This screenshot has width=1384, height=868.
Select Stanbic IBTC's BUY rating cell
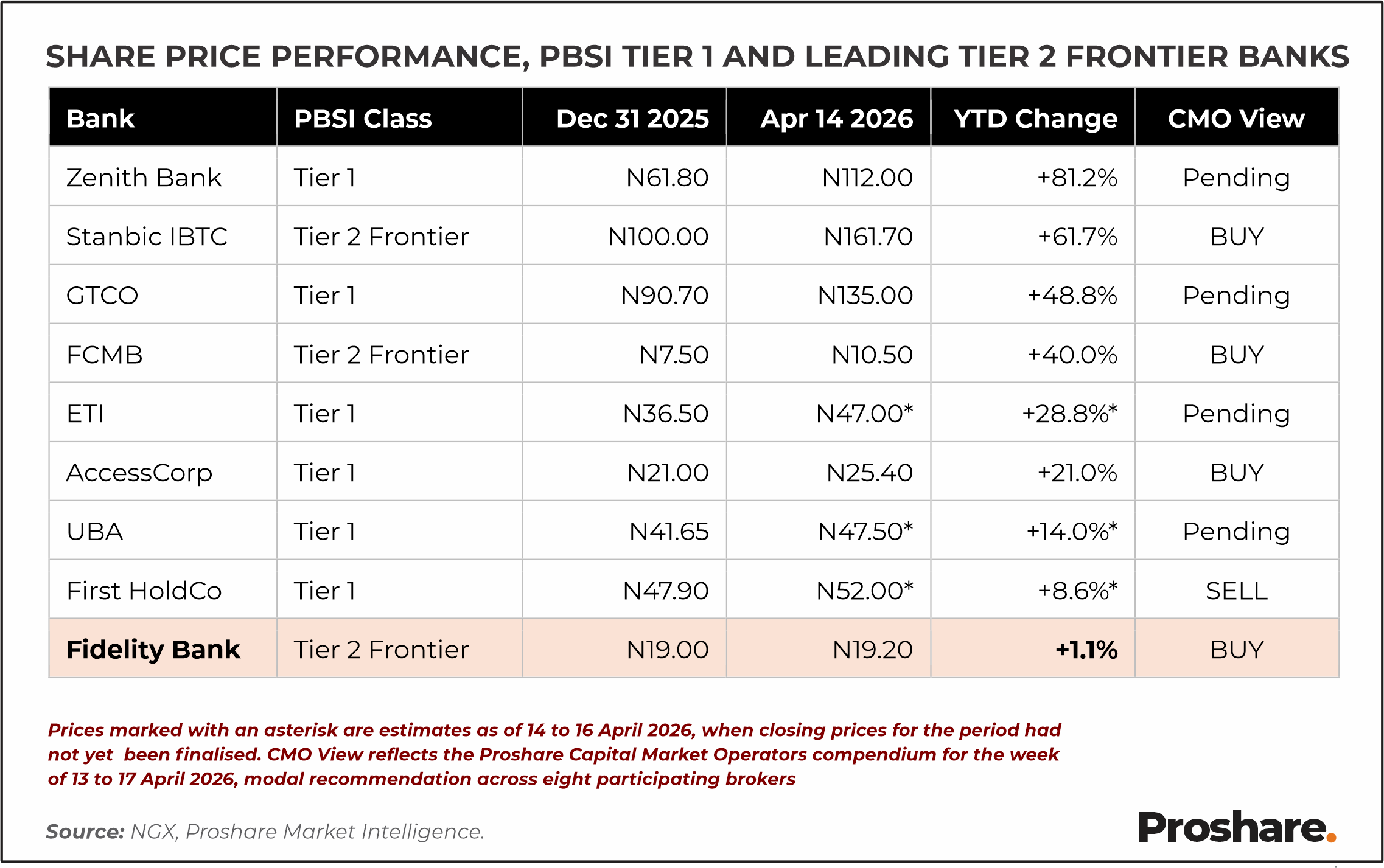tap(1237, 237)
